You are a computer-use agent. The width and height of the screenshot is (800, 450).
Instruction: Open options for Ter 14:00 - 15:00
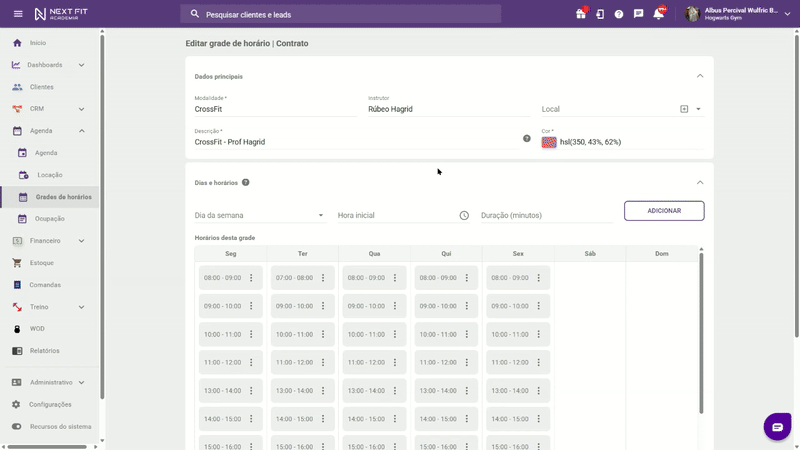pos(323,419)
